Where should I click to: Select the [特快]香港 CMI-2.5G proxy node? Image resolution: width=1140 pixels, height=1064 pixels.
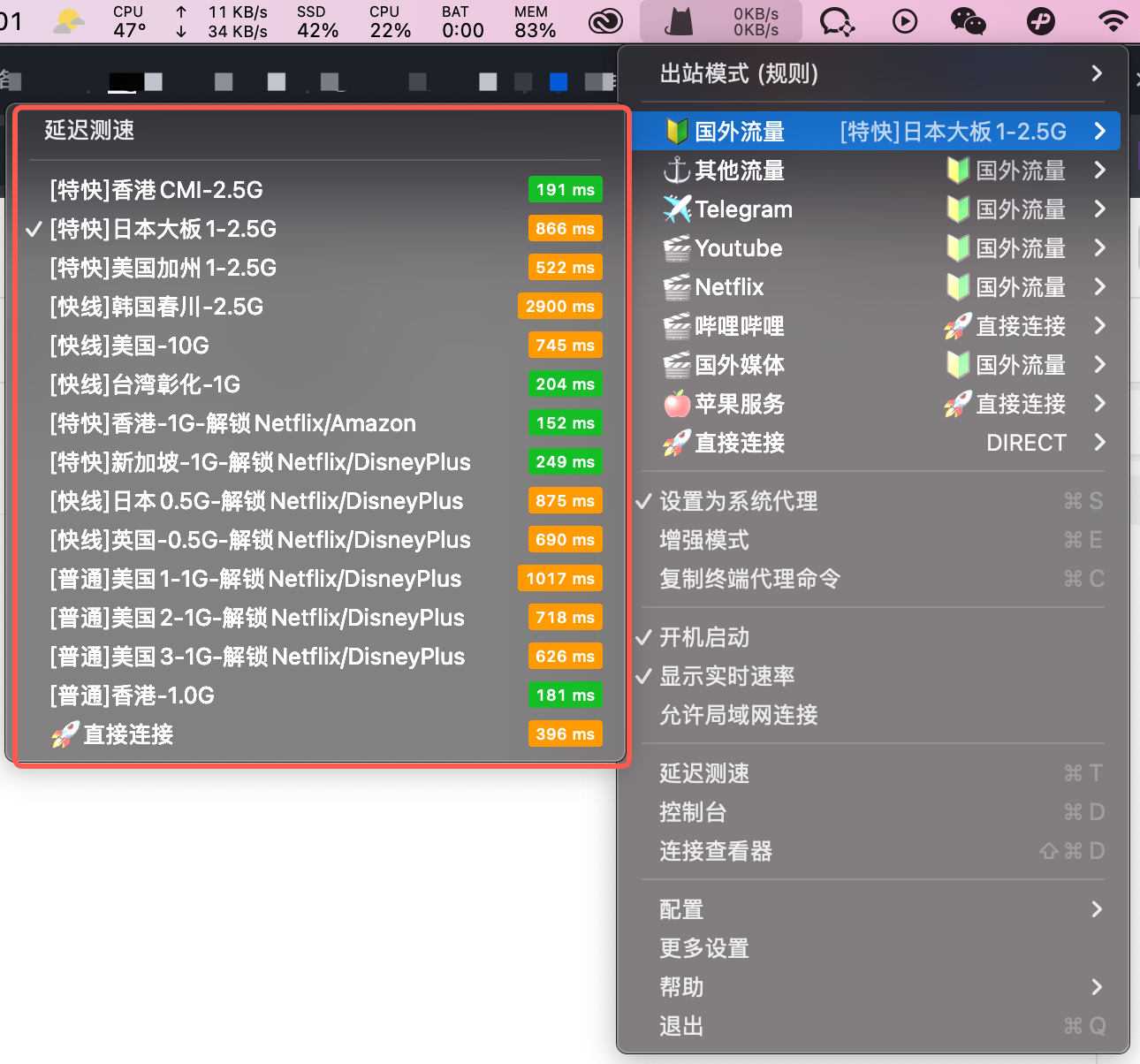click(156, 190)
